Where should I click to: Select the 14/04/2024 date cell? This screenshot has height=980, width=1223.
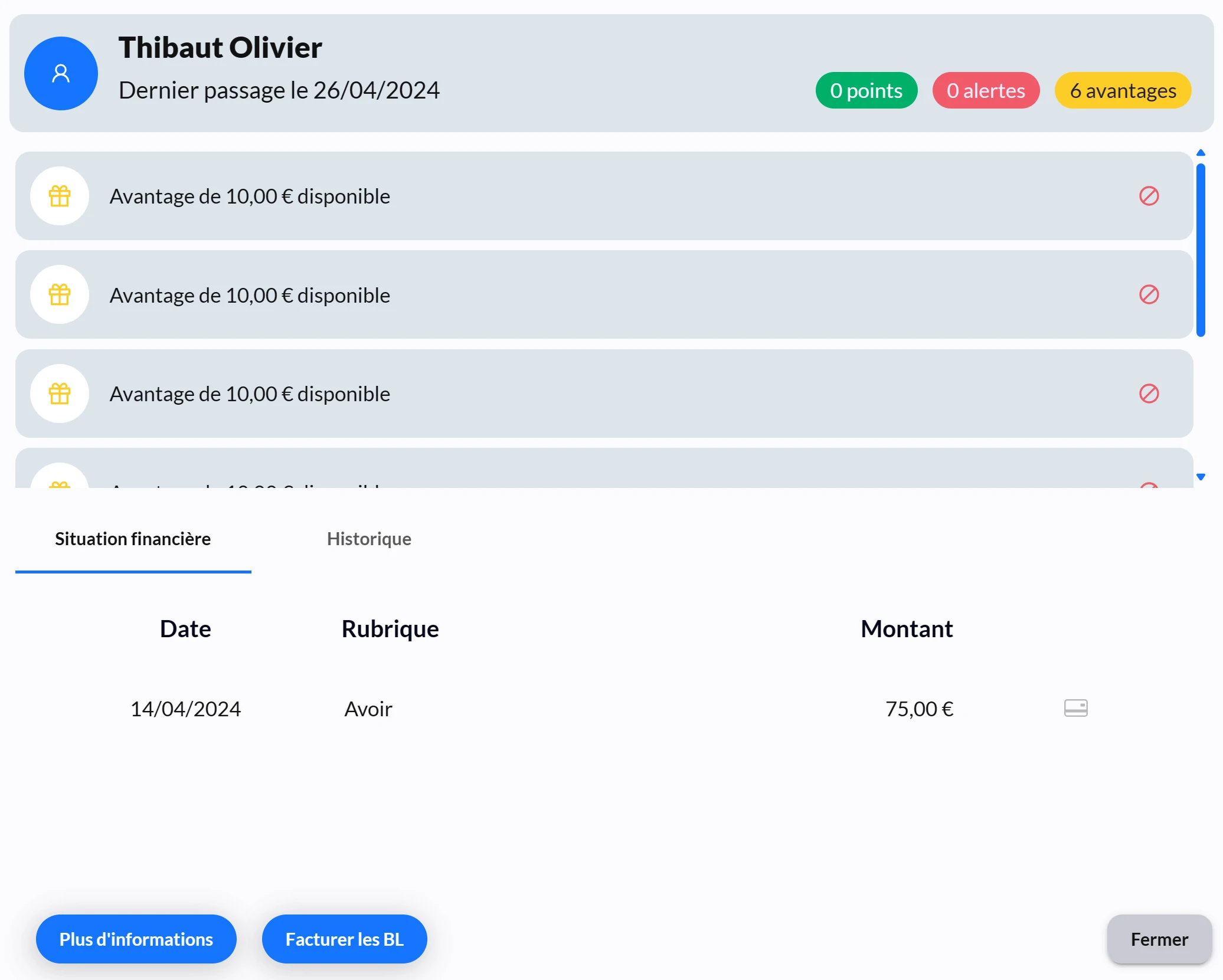[x=185, y=709]
